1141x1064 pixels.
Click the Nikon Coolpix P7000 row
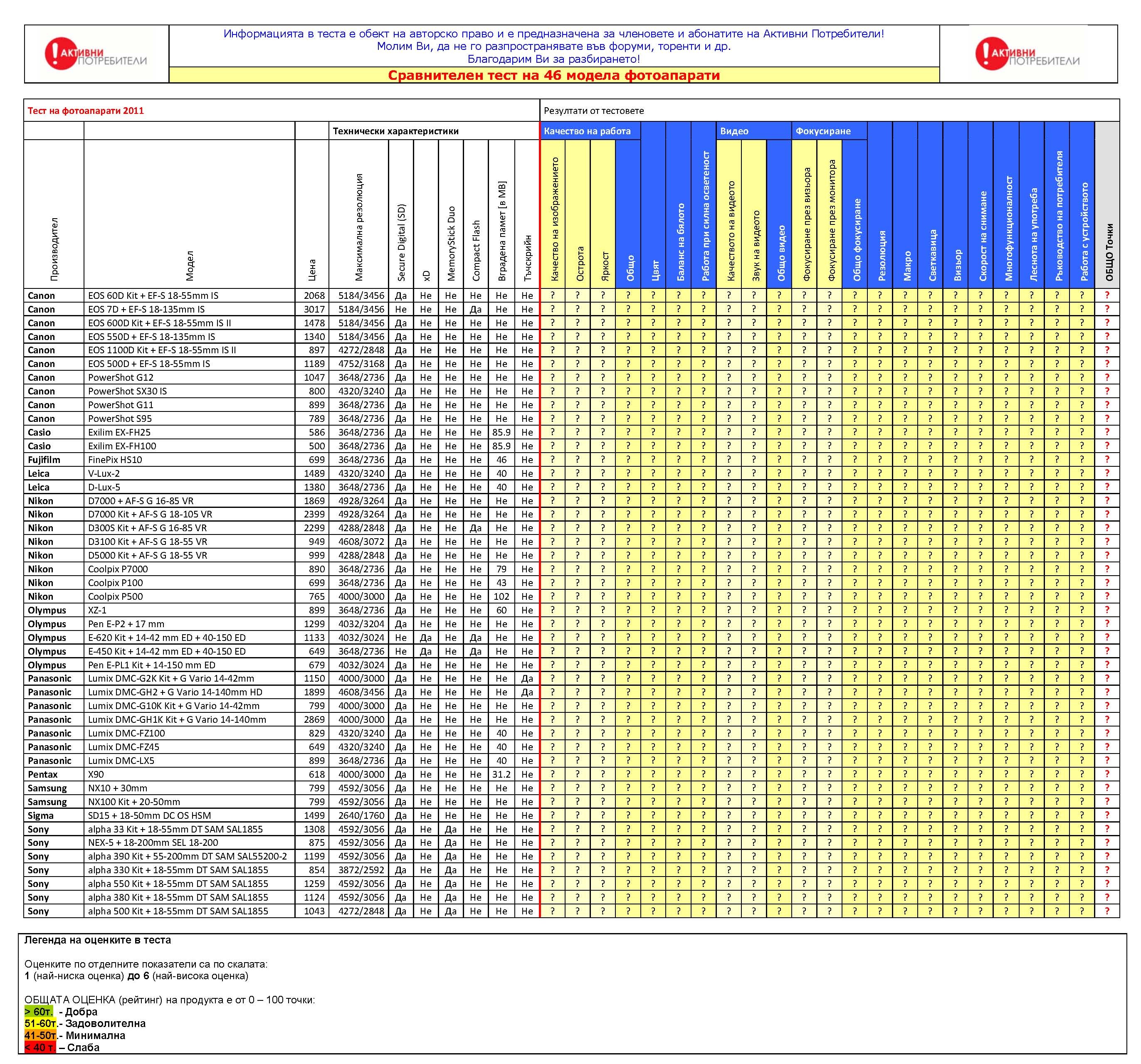click(x=118, y=569)
